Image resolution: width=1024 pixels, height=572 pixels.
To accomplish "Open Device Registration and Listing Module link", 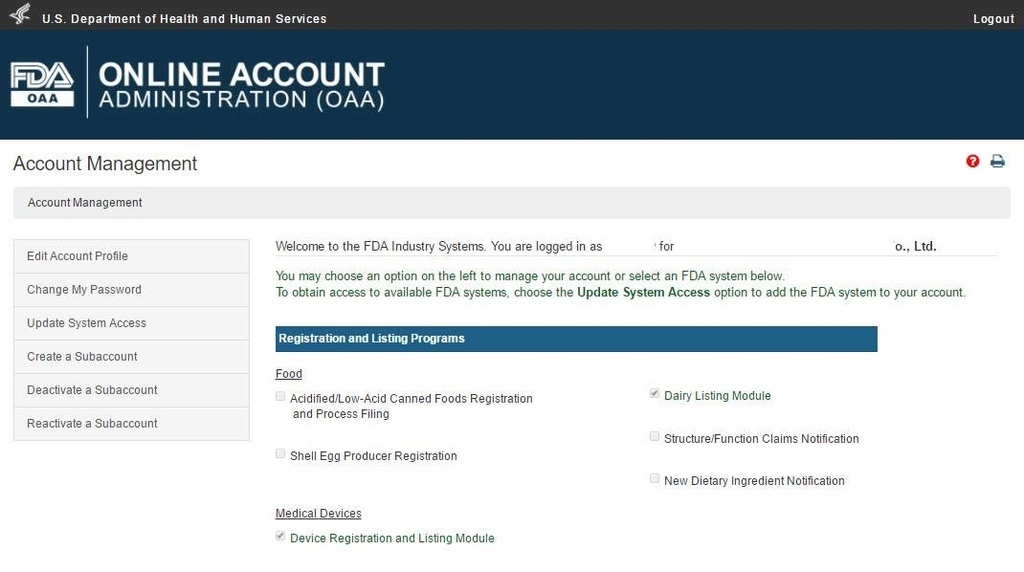I will coord(392,538).
